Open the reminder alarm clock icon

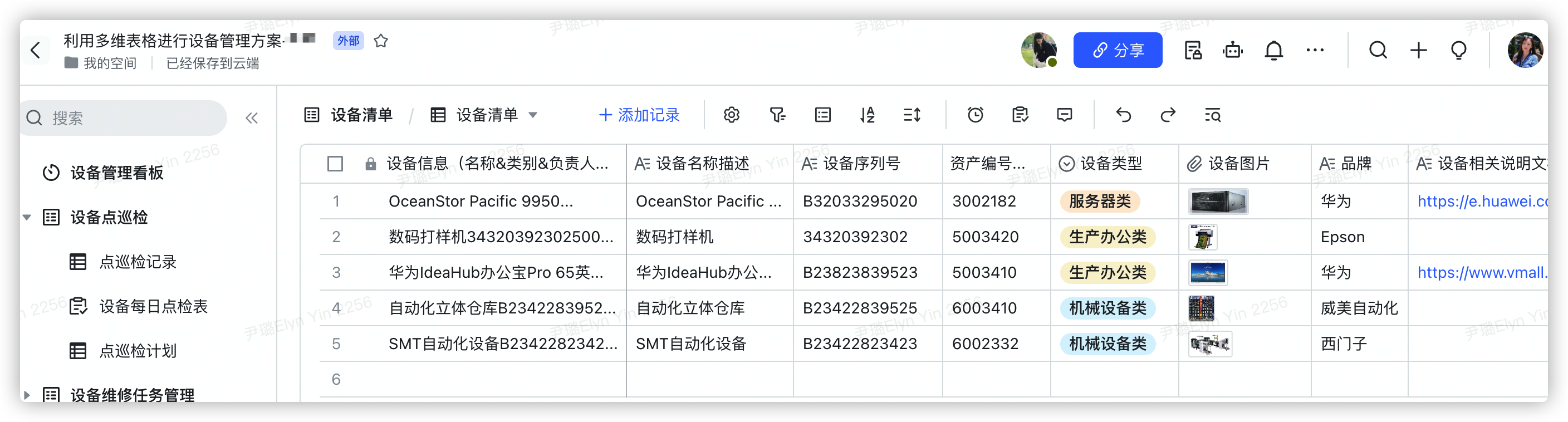tap(975, 115)
